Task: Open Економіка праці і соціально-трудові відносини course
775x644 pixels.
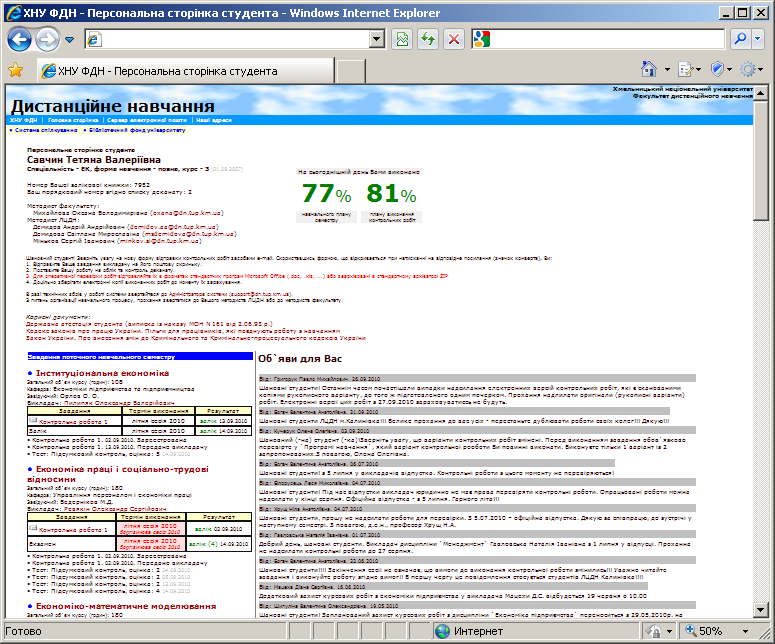Action: pyautogui.click(x=118, y=474)
